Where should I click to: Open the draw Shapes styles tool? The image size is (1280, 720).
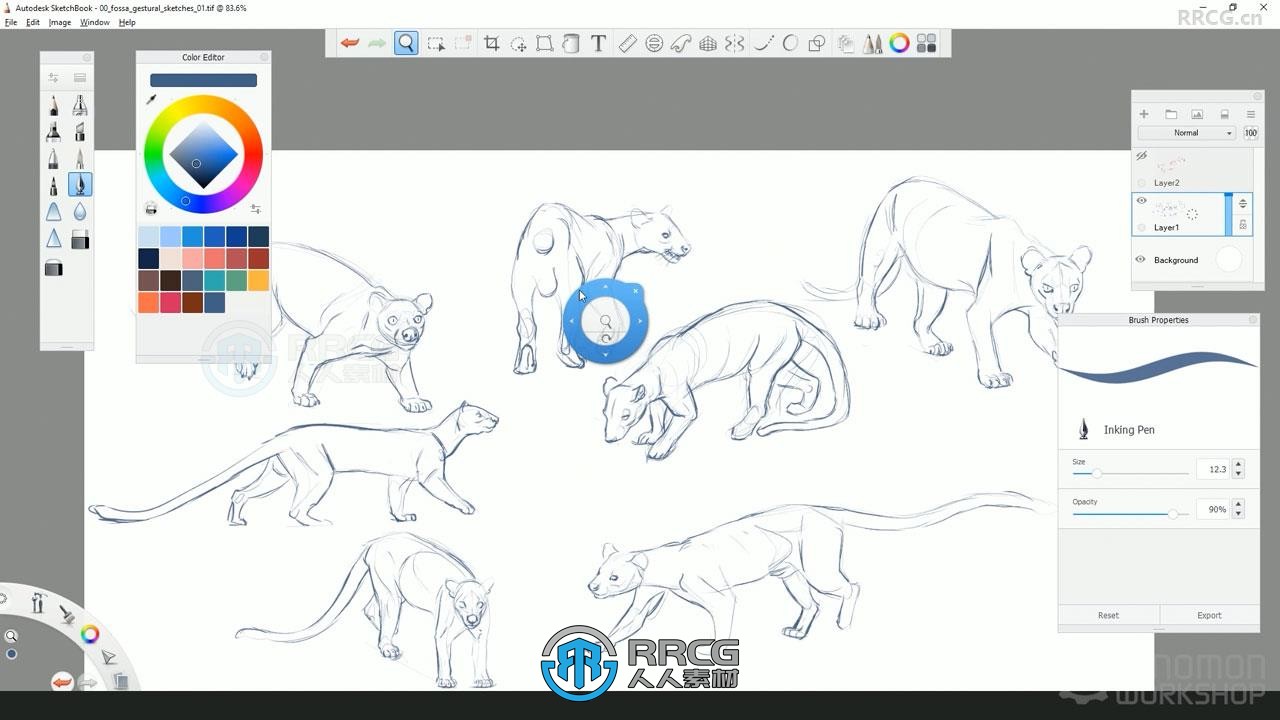point(817,43)
